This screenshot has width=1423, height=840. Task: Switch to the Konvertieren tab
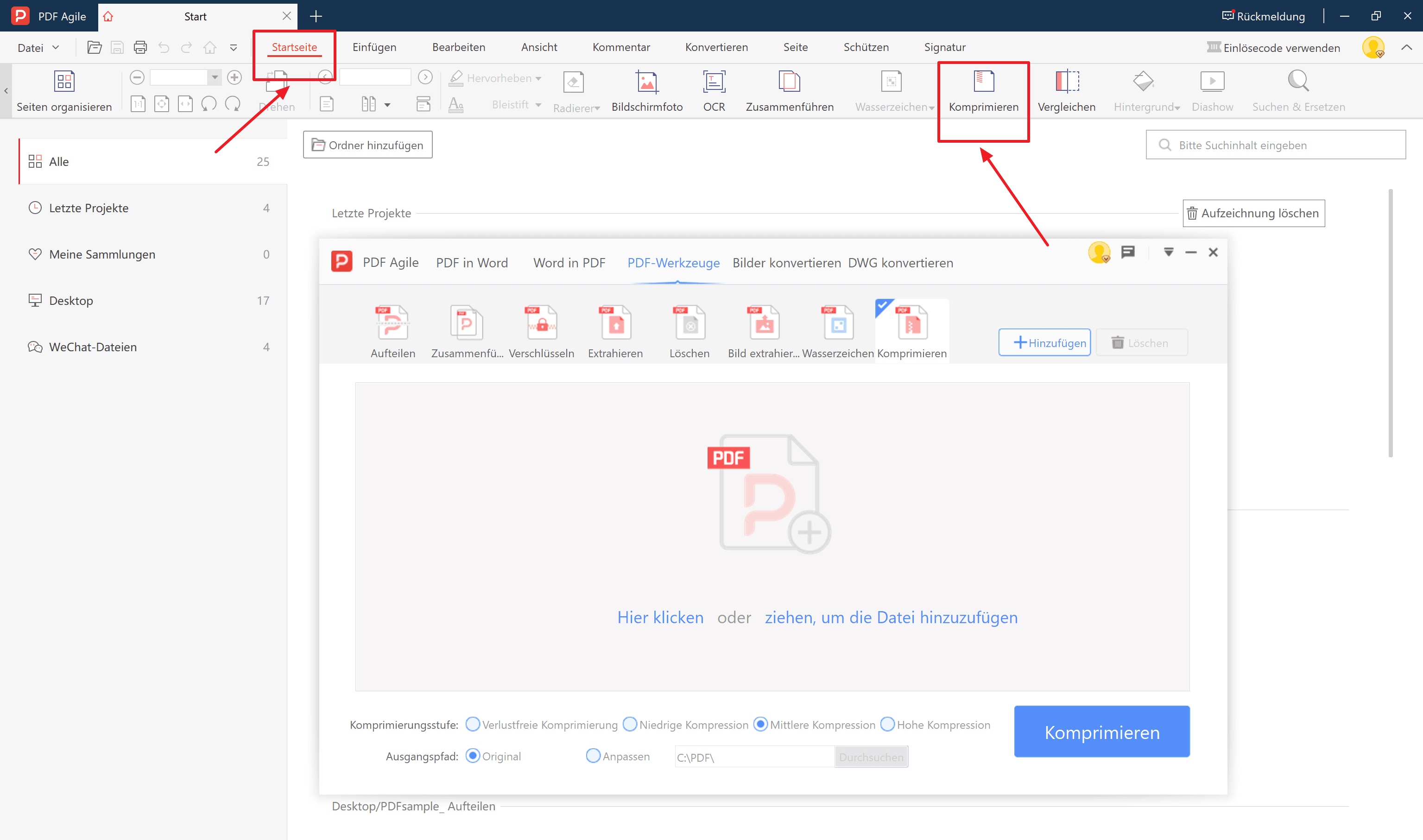716,47
